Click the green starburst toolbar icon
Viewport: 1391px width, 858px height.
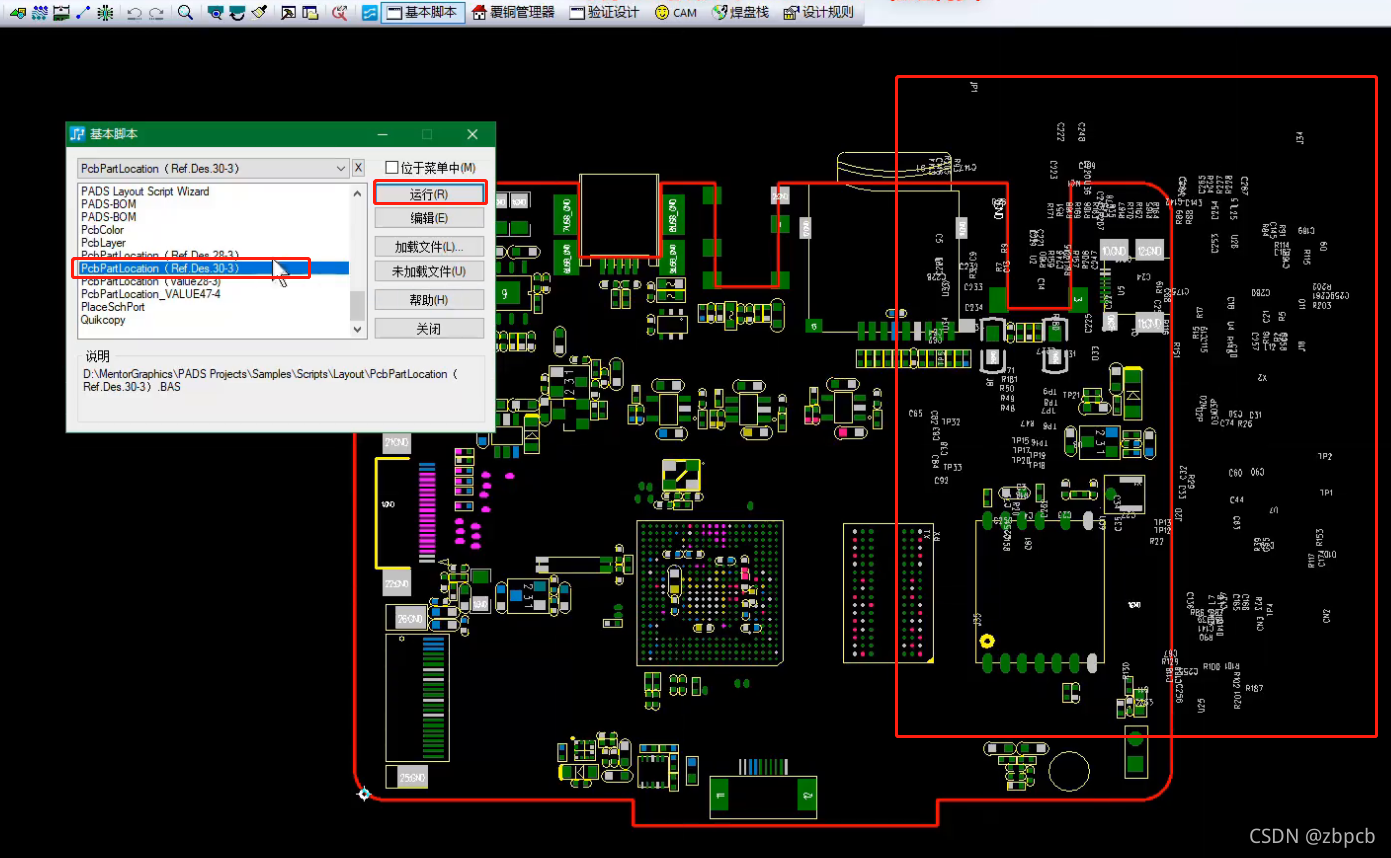point(105,13)
